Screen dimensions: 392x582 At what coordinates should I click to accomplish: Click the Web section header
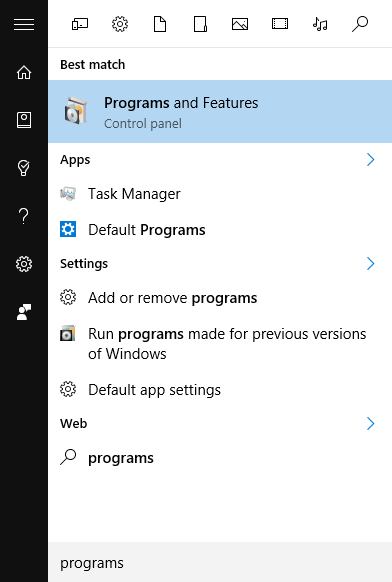click(74, 424)
